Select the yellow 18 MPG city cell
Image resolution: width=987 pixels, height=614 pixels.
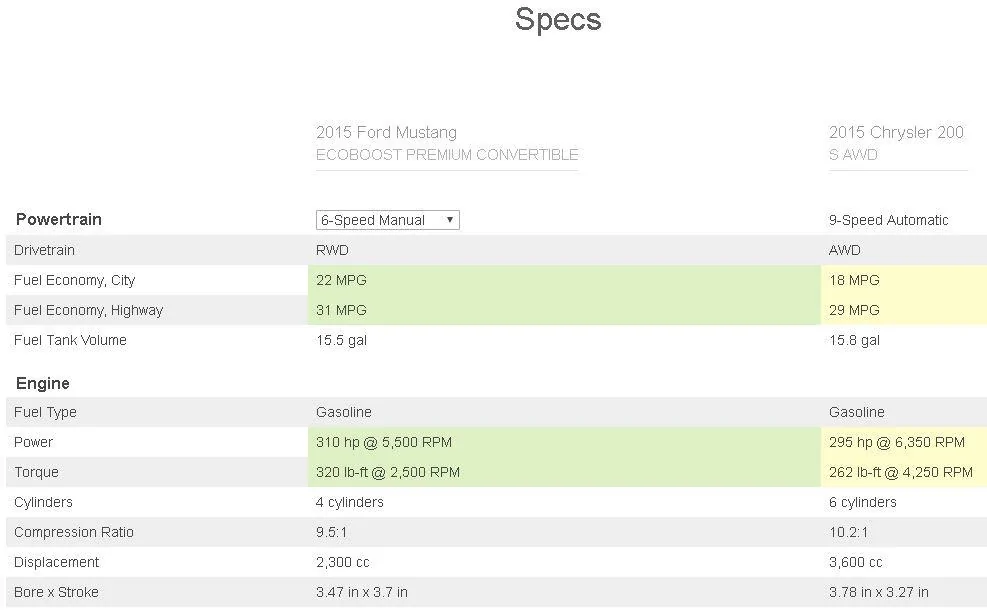pos(904,280)
